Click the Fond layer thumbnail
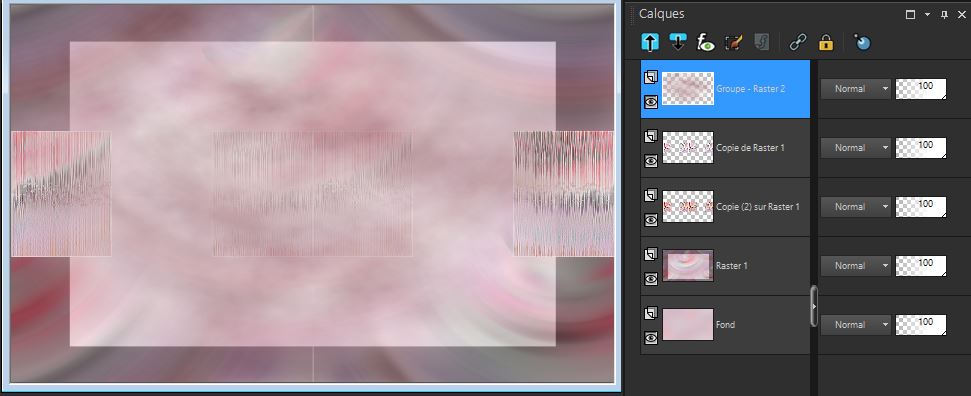This screenshot has height=396, width=971. click(x=688, y=325)
